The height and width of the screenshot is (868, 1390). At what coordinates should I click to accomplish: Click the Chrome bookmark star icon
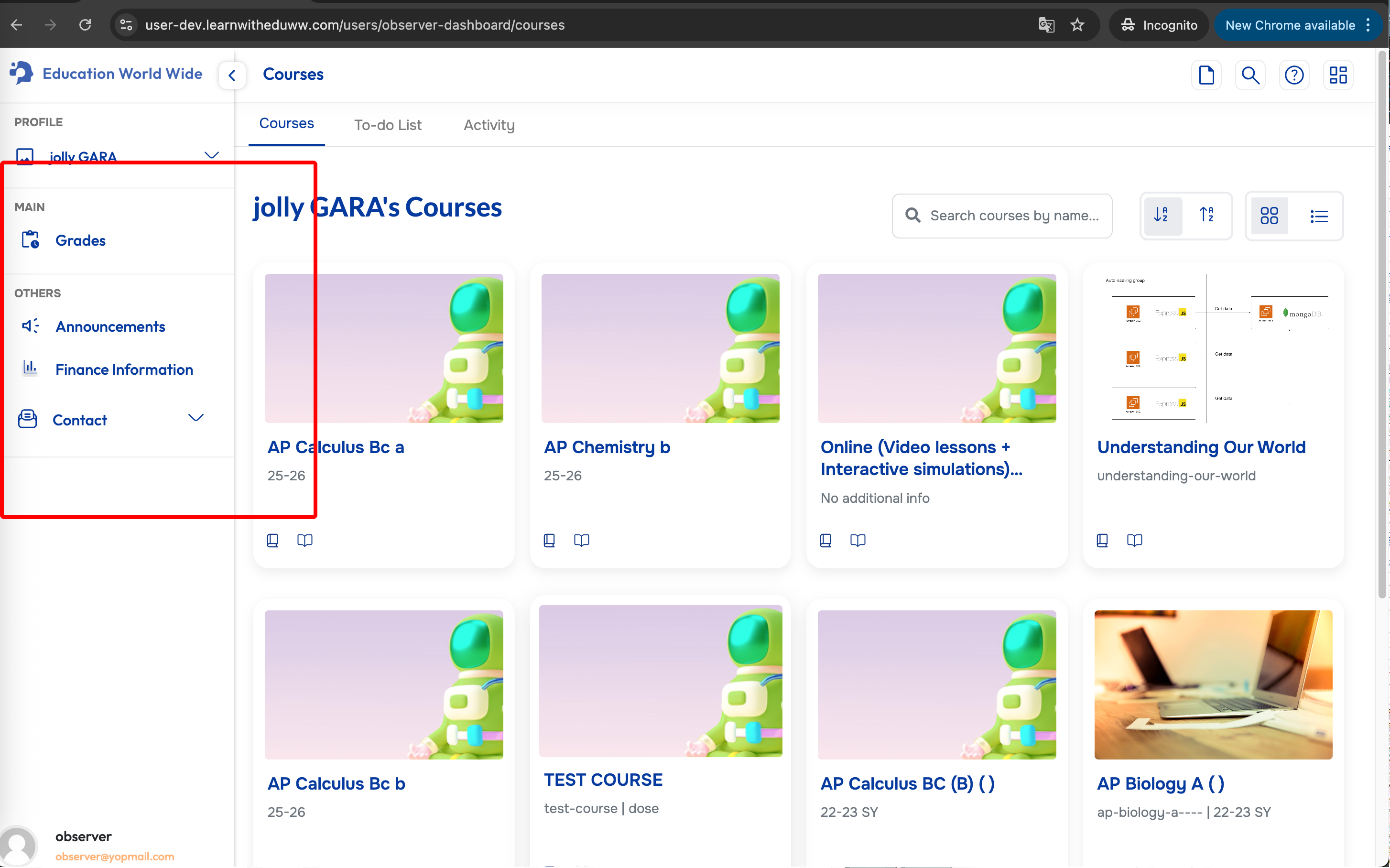pos(1077,25)
